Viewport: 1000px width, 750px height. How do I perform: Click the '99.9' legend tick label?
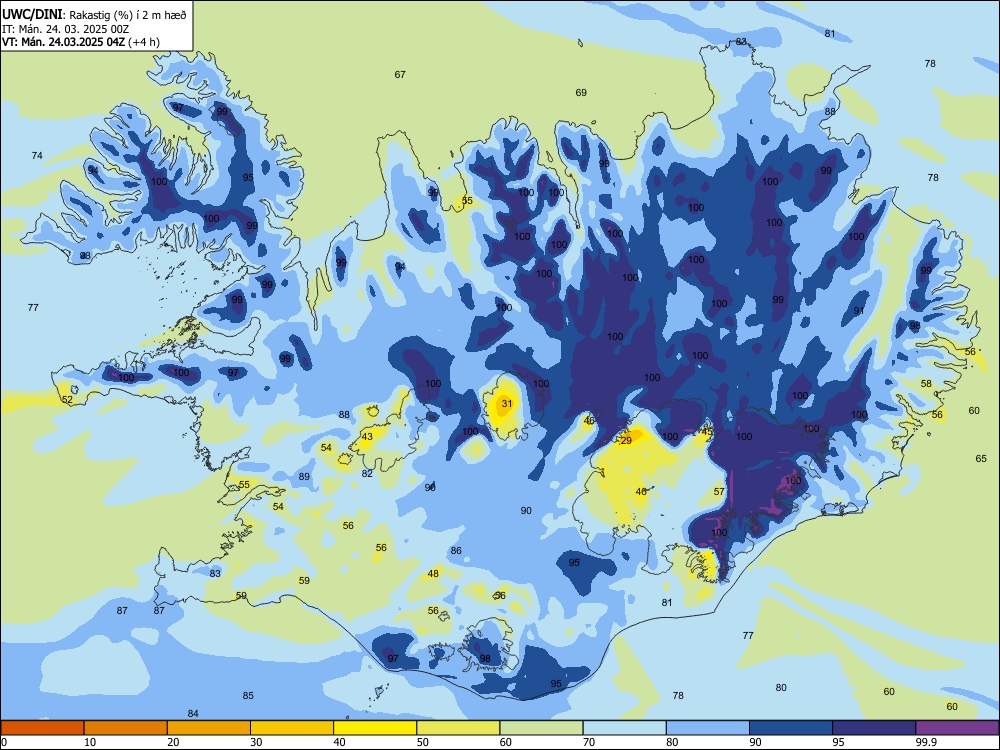pos(926,742)
